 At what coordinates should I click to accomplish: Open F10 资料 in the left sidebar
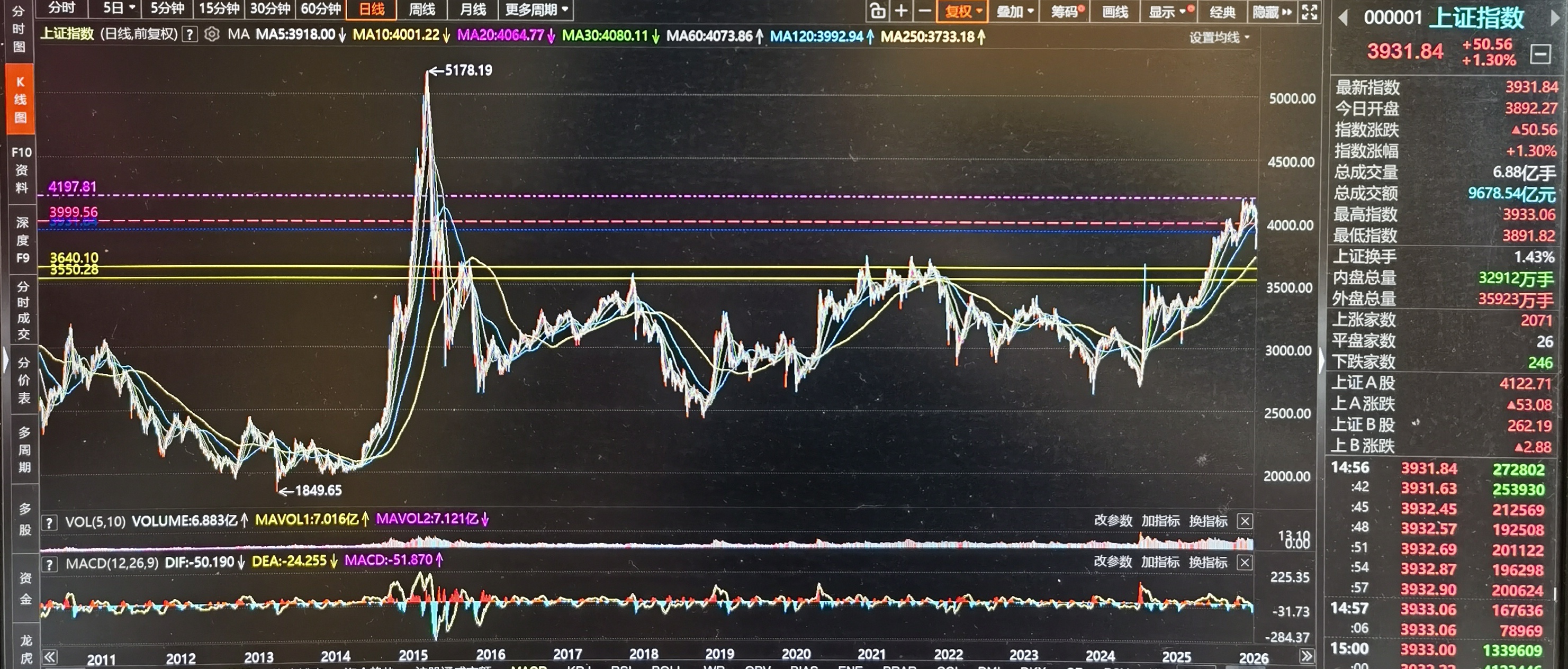[x=21, y=170]
